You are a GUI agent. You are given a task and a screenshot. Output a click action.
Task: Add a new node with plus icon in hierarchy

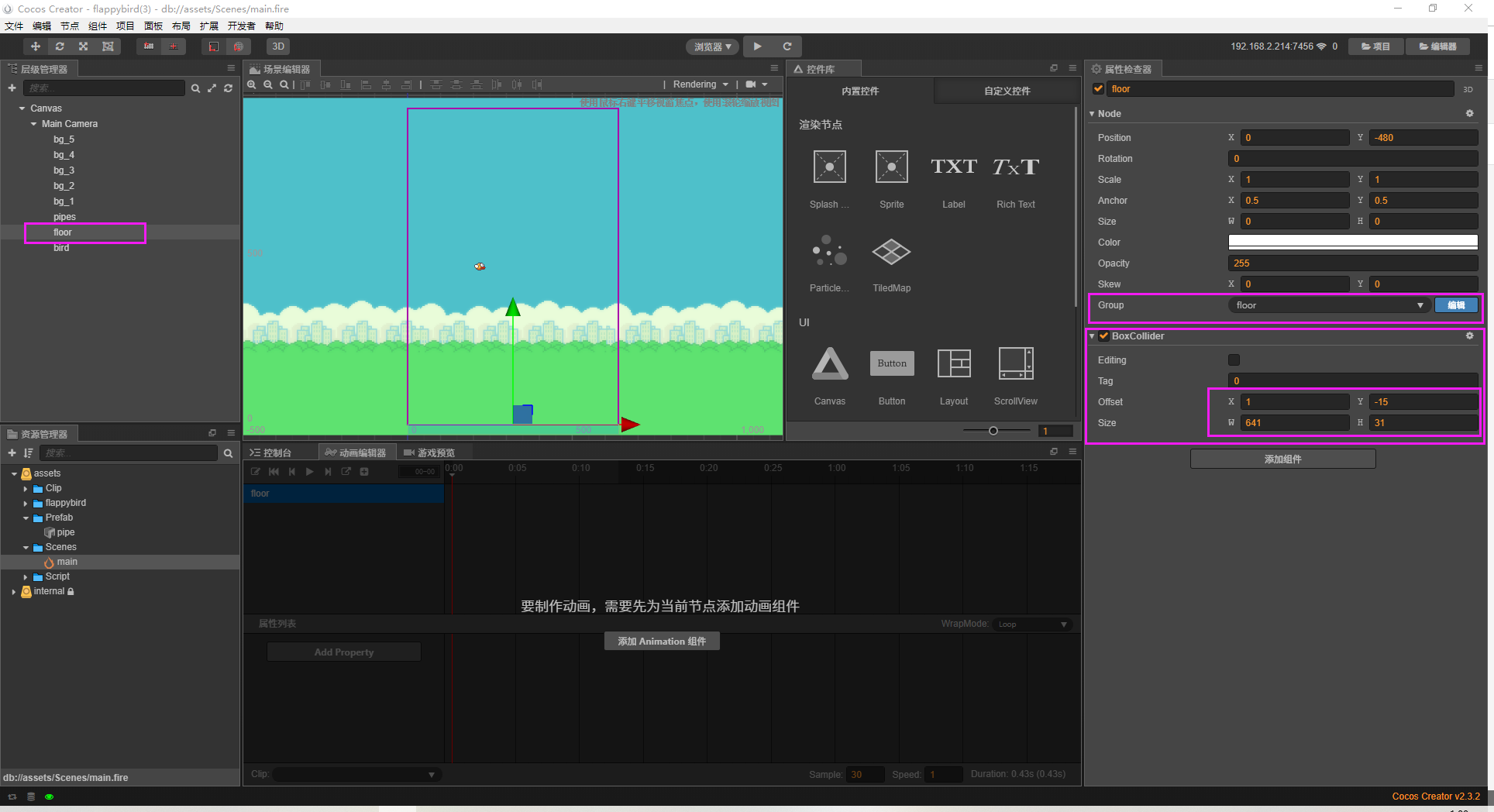coord(12,88)
